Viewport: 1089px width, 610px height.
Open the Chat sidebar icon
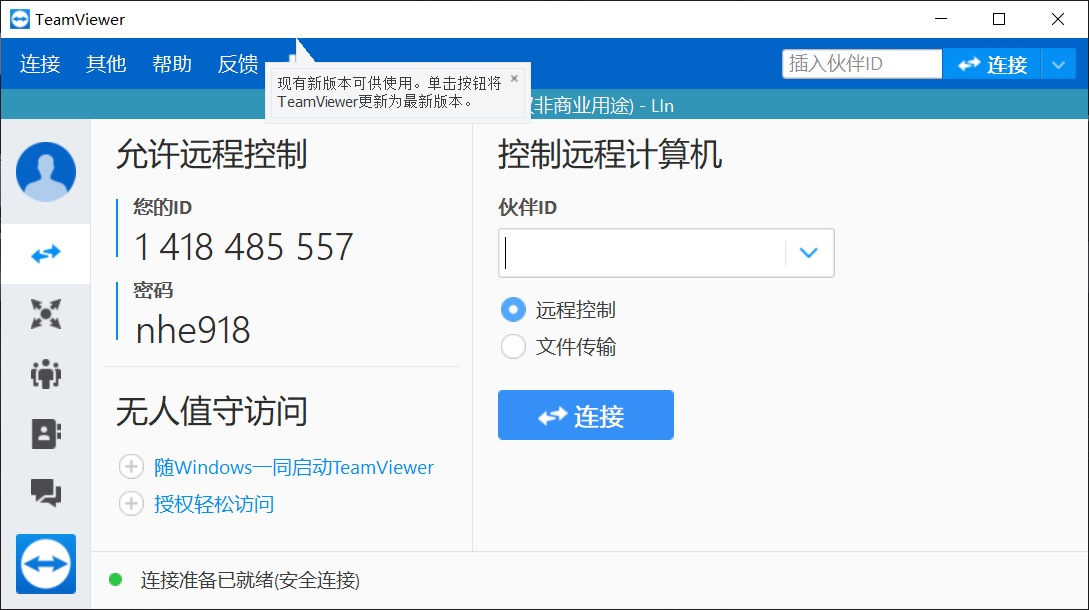[46, 493]
